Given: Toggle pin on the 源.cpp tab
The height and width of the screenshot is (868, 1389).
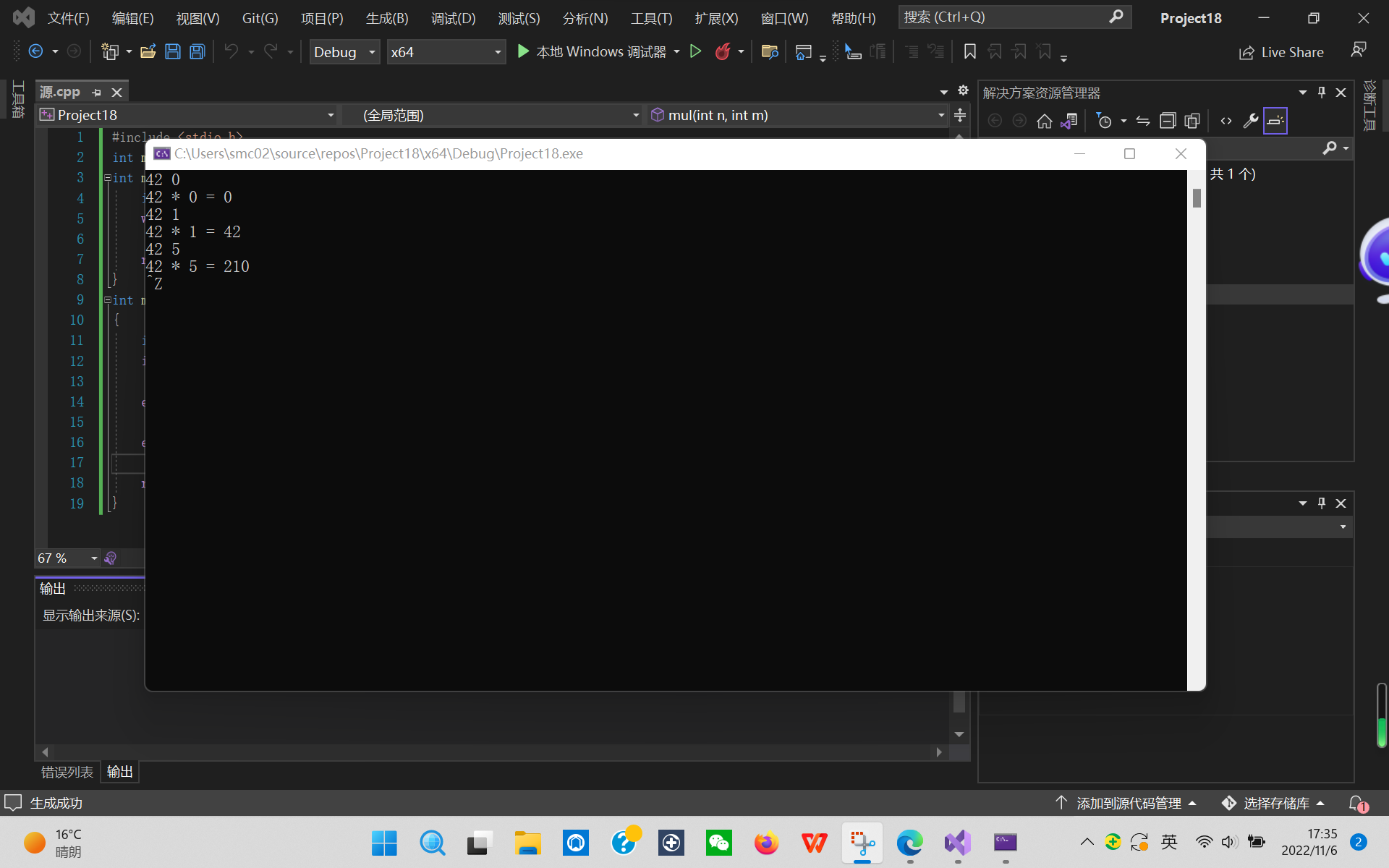Looking at the screenshot, I should pos(97,93).
